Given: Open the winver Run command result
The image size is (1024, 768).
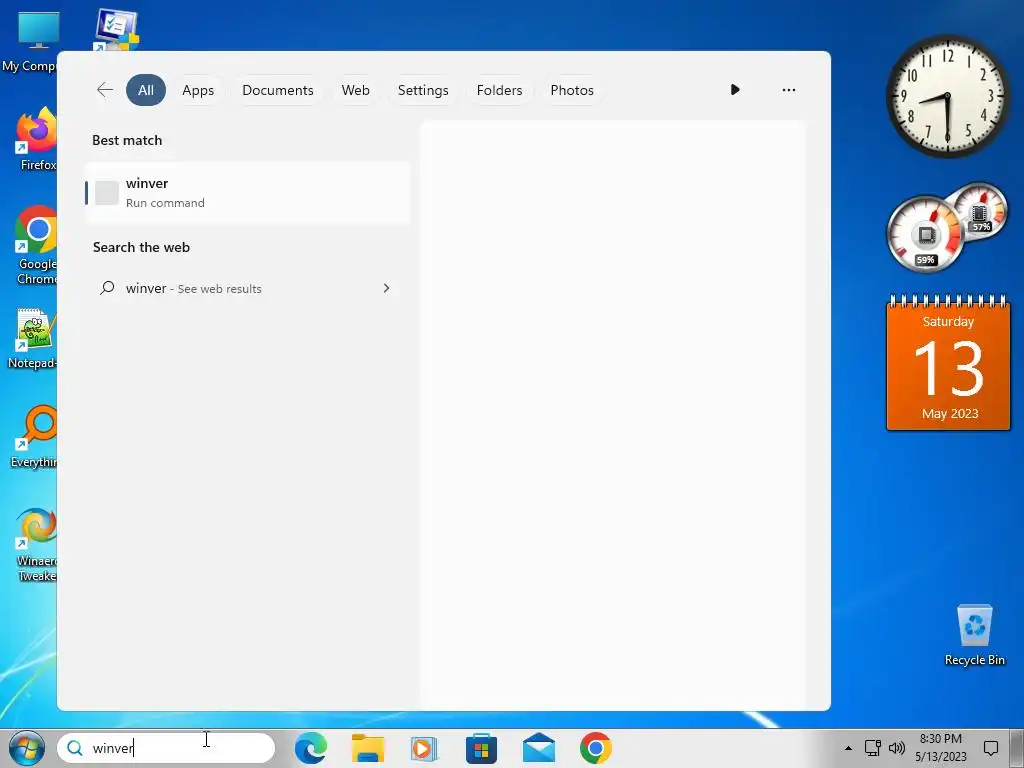Looking at the screenshot, I should 248,193.
